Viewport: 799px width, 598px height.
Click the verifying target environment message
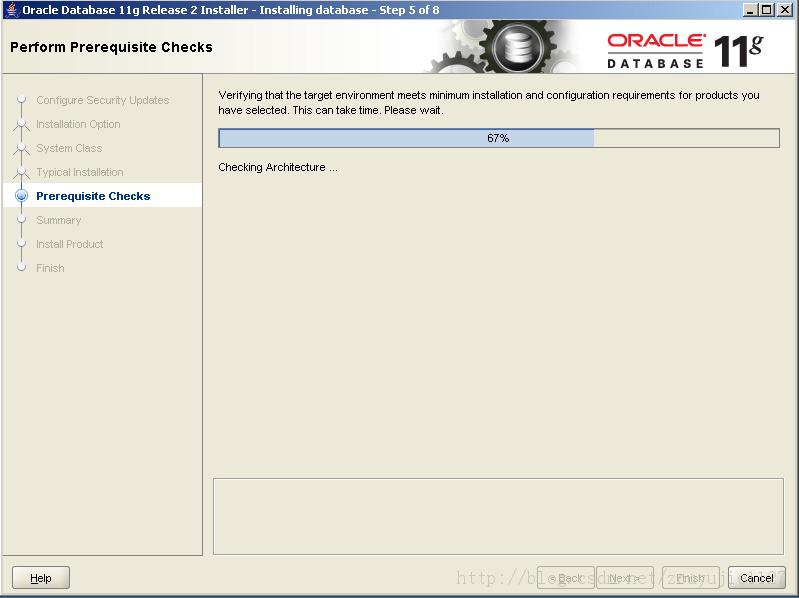coord(489,102)
